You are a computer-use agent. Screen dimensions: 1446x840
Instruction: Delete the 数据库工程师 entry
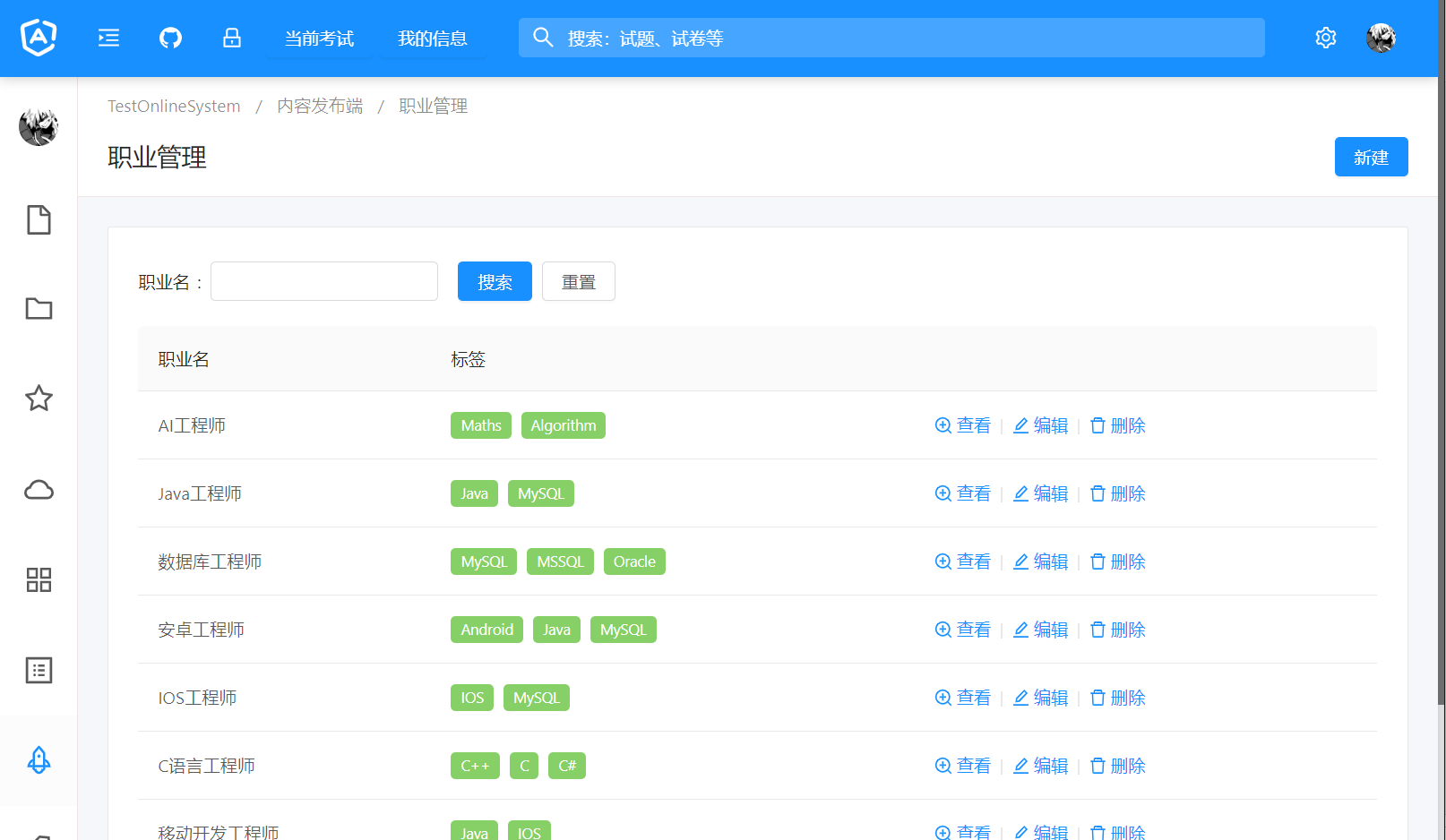coord(1118,561)
